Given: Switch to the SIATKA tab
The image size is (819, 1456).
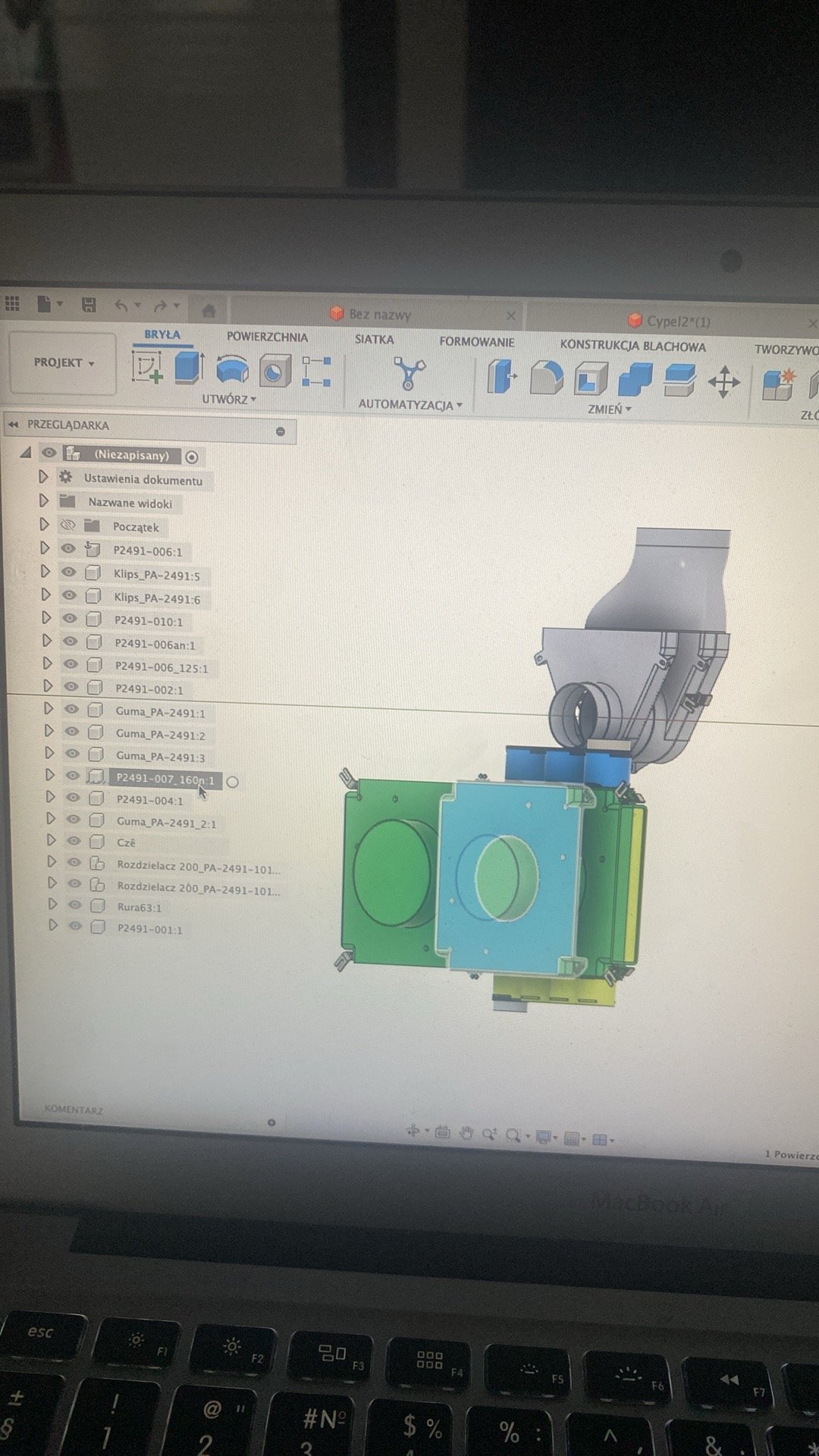Looking at the screenshot, I should coord(375,339).
